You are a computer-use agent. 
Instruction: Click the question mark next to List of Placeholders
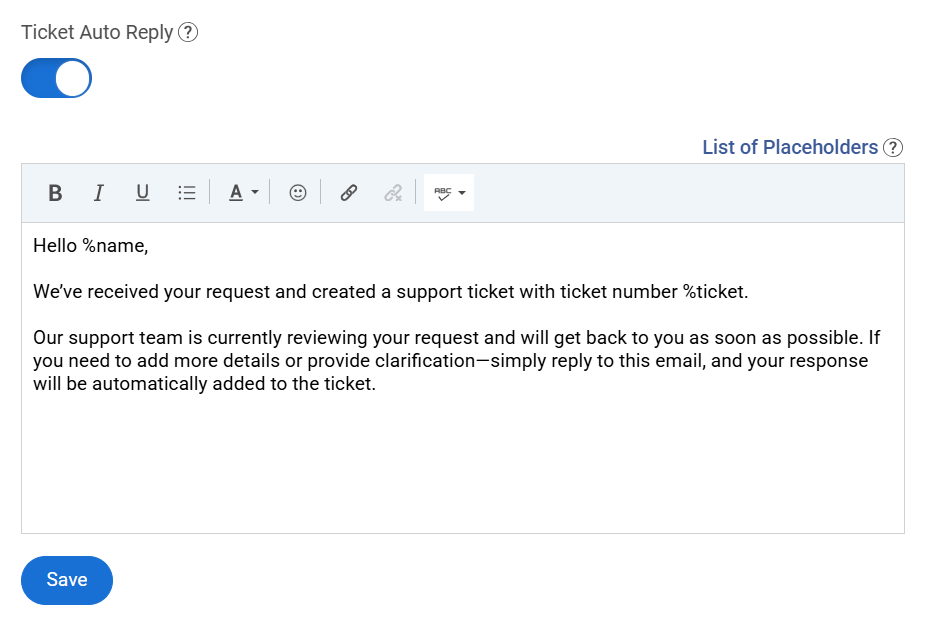pos(893,147)
